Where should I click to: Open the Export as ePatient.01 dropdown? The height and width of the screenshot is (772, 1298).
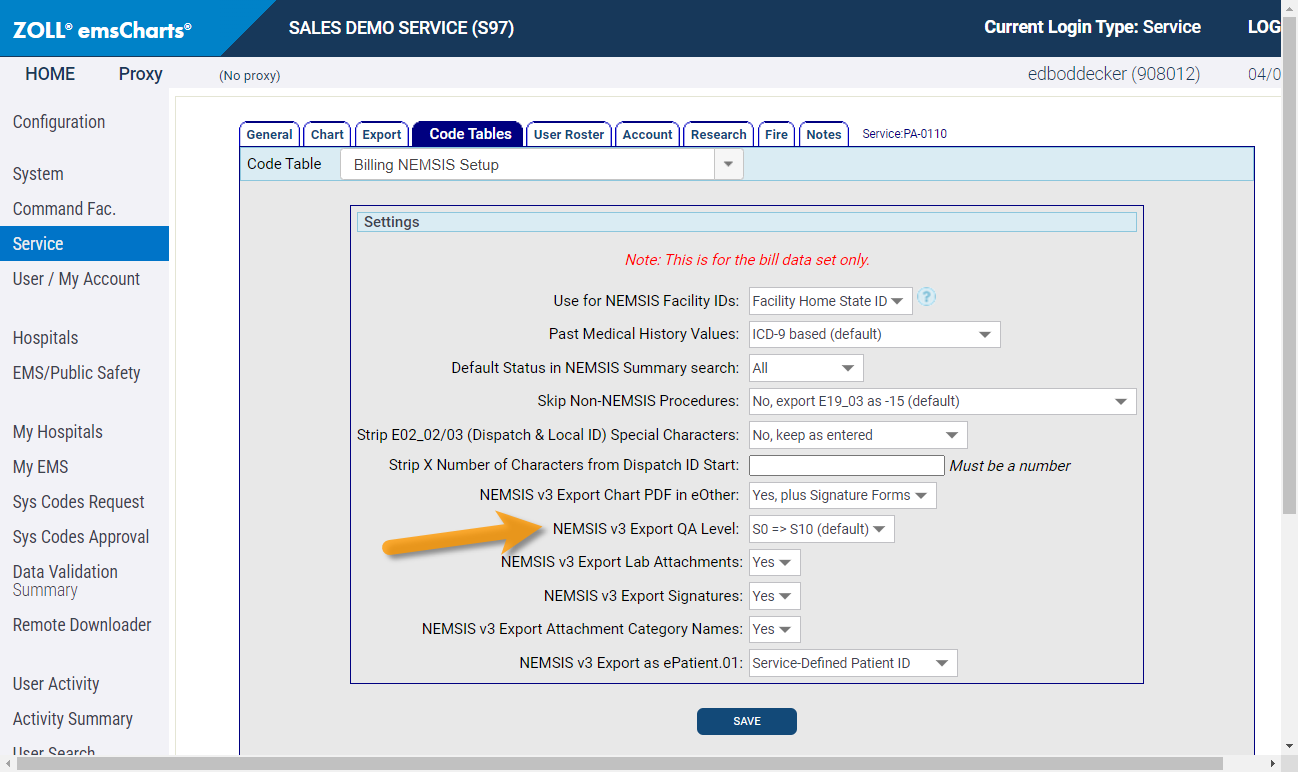point(852,663)
